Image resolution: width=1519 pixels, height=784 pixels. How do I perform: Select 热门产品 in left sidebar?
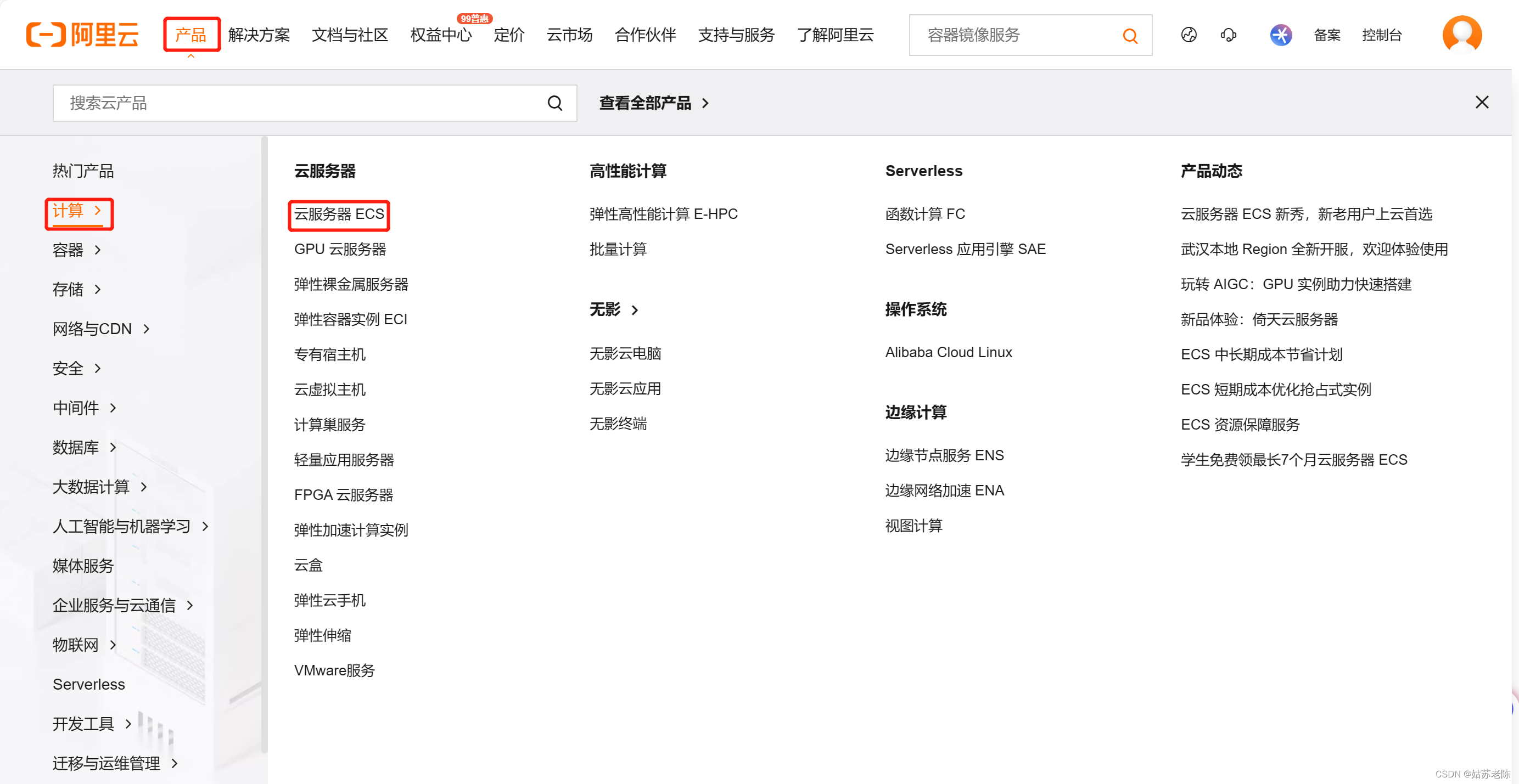pos(83,171)
